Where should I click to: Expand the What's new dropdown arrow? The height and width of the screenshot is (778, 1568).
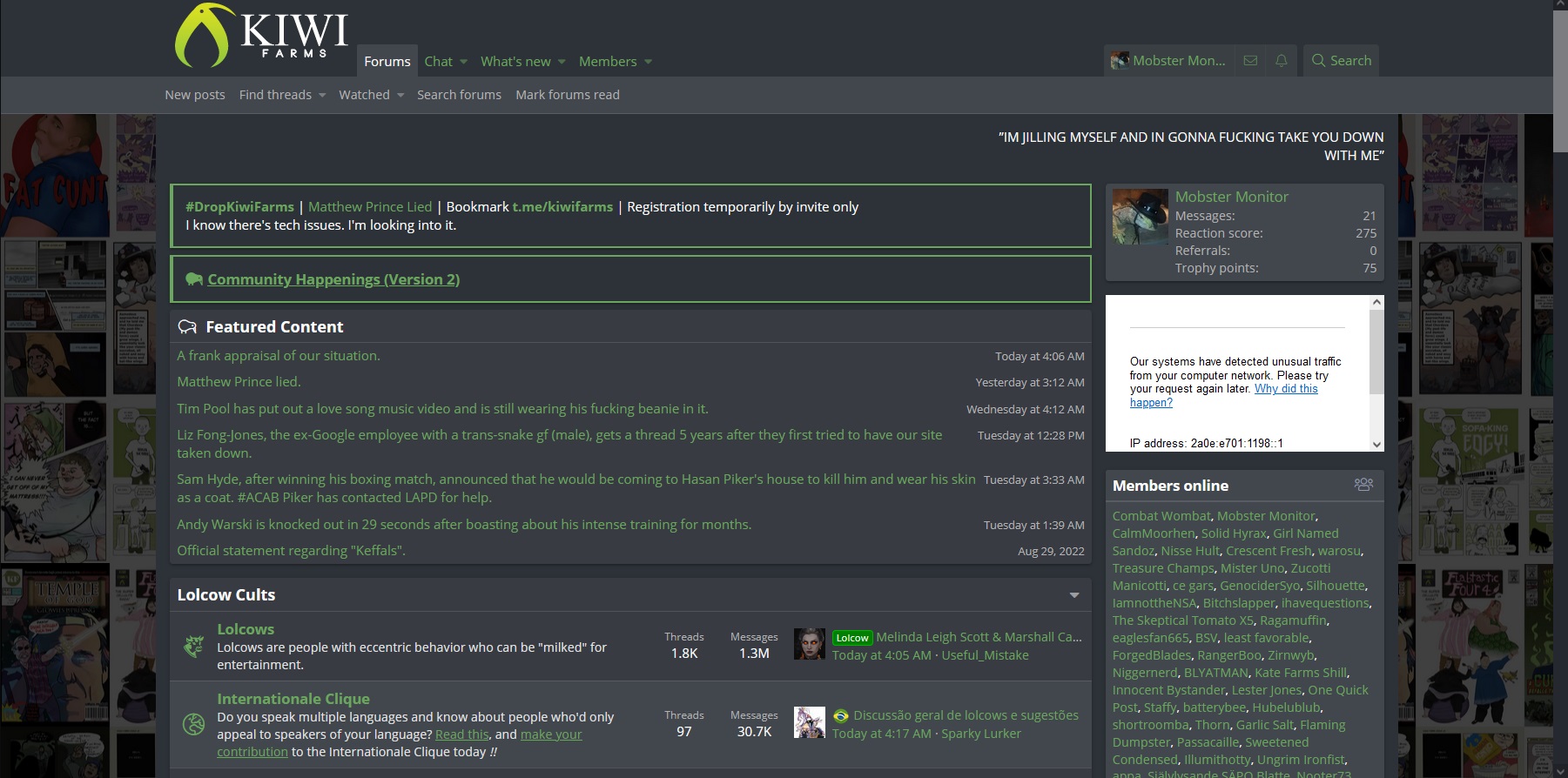562,62
